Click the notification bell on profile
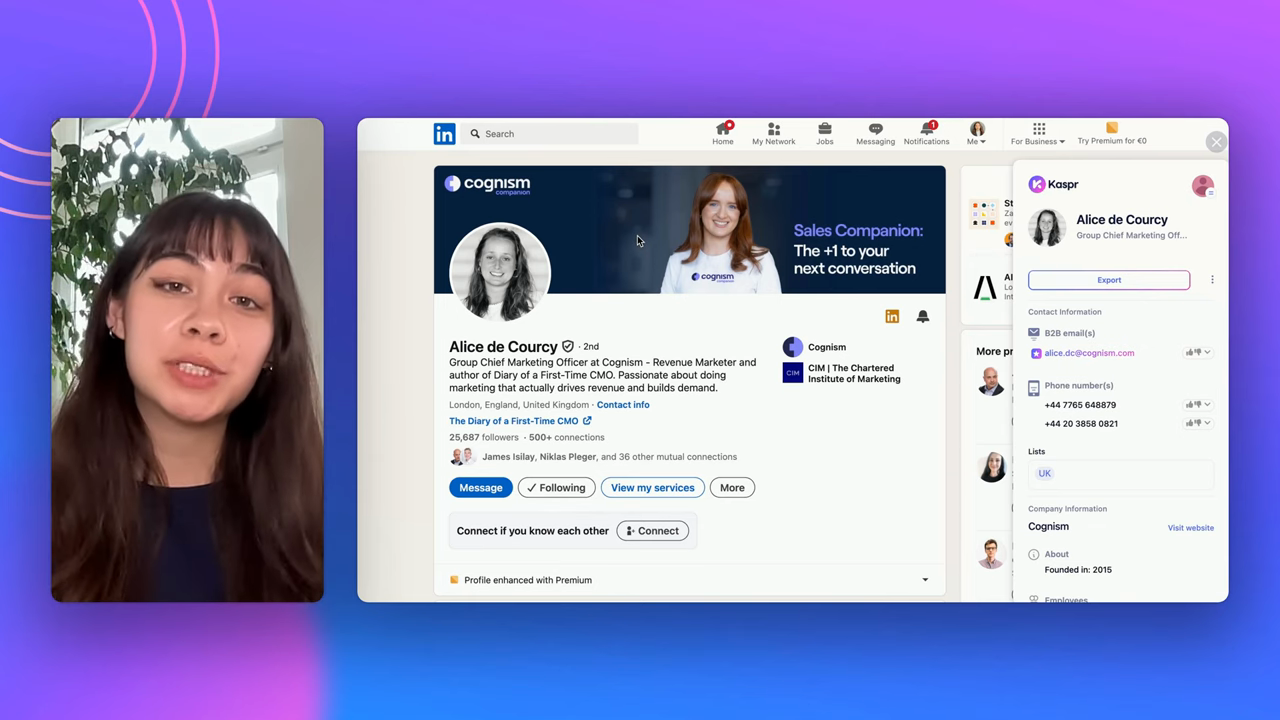This screenshot has width=1280, height=720. (923, 316)
